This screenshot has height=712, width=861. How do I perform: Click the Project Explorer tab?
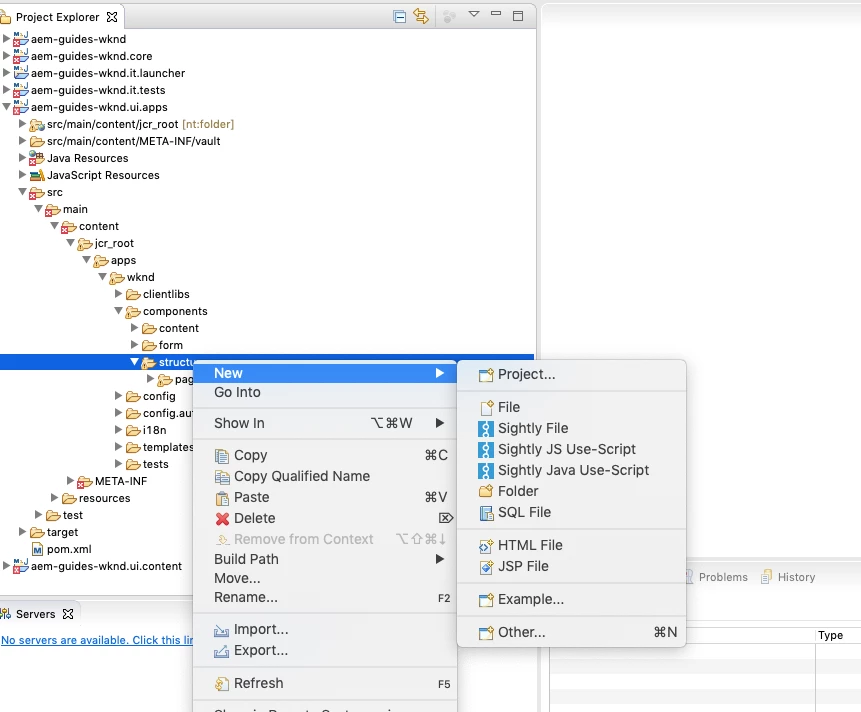tap(58, 17)
